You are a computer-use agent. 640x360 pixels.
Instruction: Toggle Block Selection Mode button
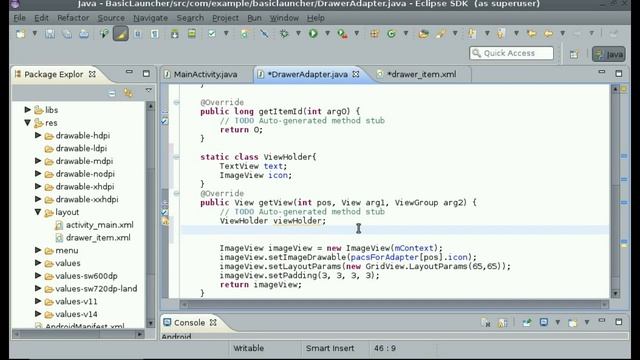pos(138,34)
